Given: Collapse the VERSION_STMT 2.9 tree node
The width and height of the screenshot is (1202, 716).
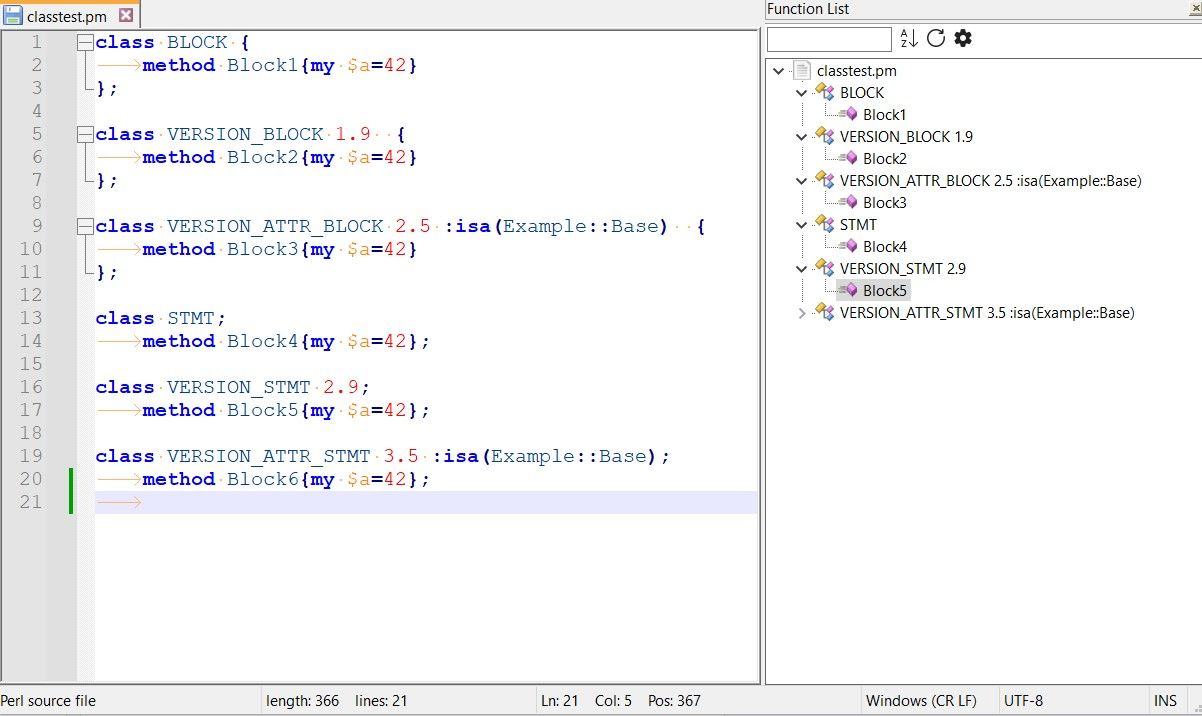Looking at the screenshot, I should [801, 269].
